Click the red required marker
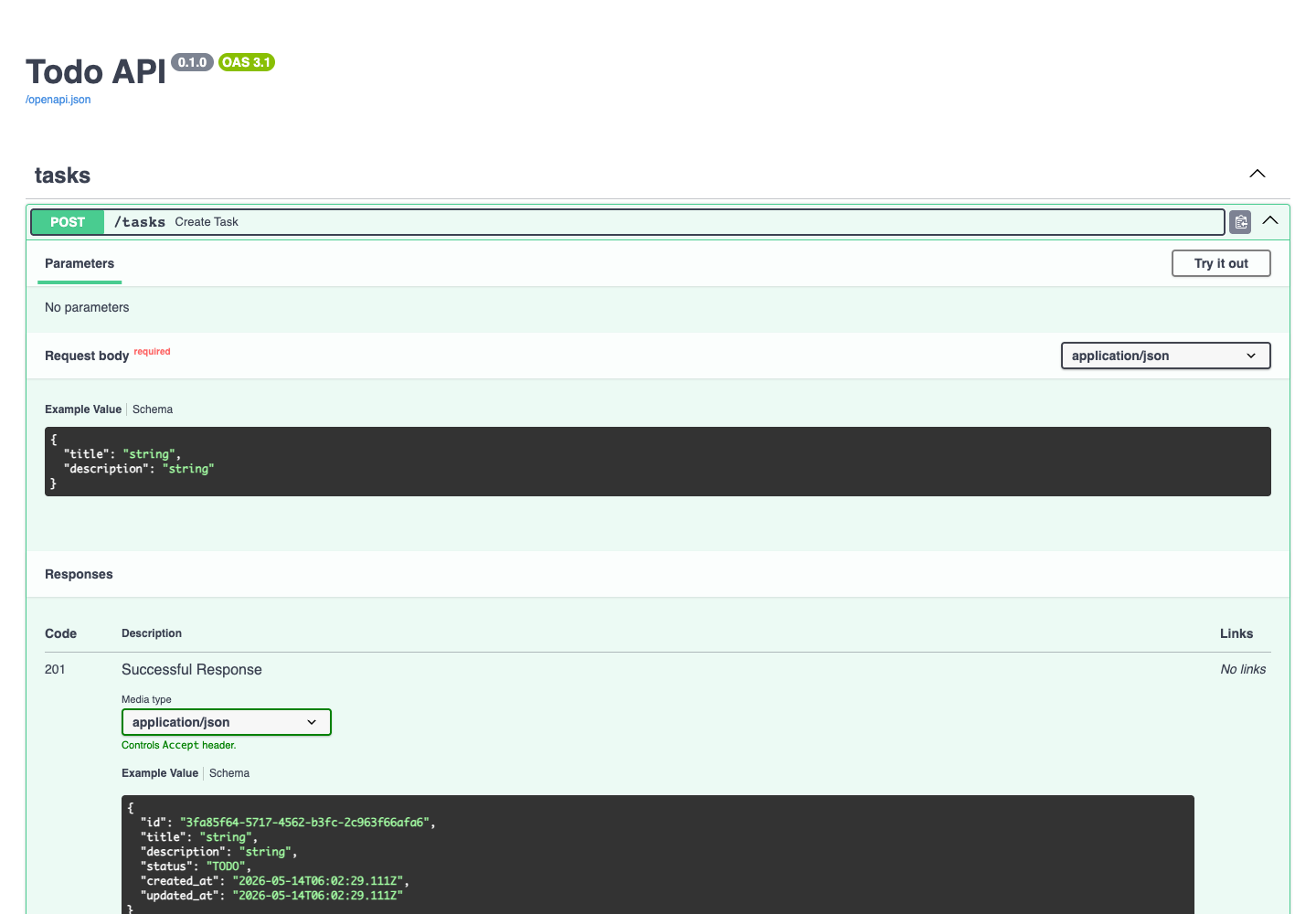 tap(152, 351)
